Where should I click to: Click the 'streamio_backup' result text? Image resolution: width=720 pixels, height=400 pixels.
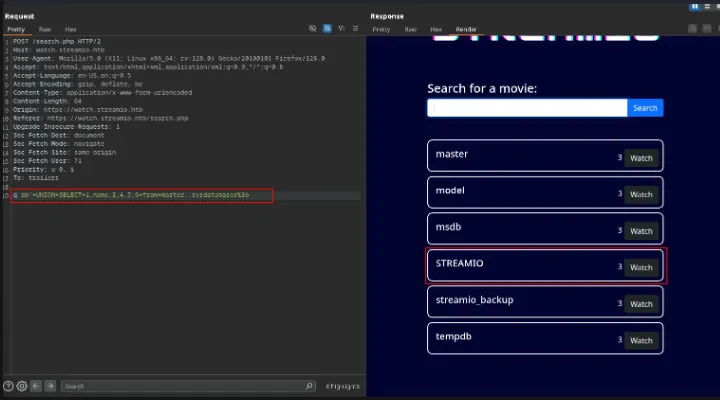click(x=474, y=300)
